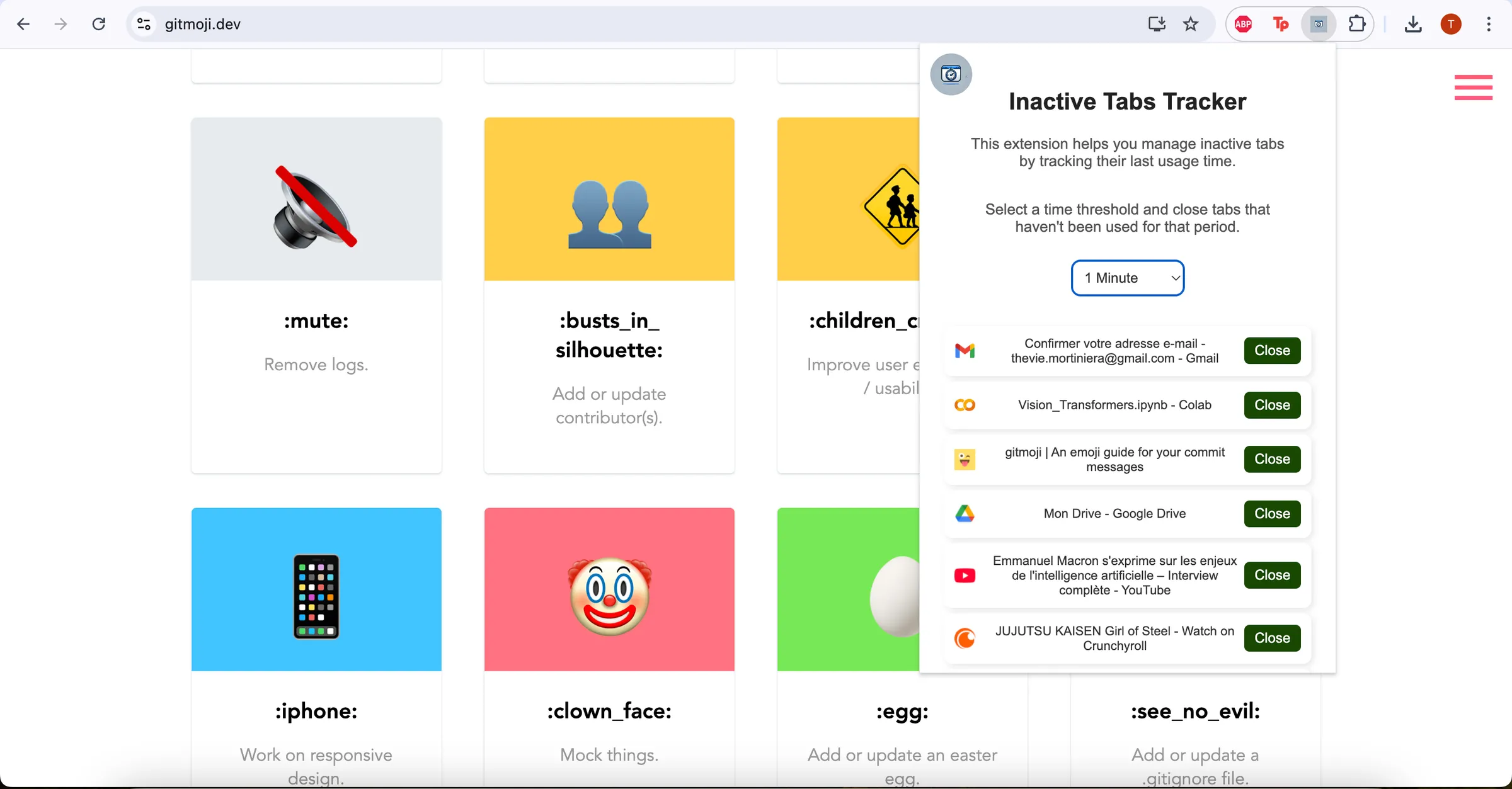Click the site permissions icon in the address bar

pos(144,24)
